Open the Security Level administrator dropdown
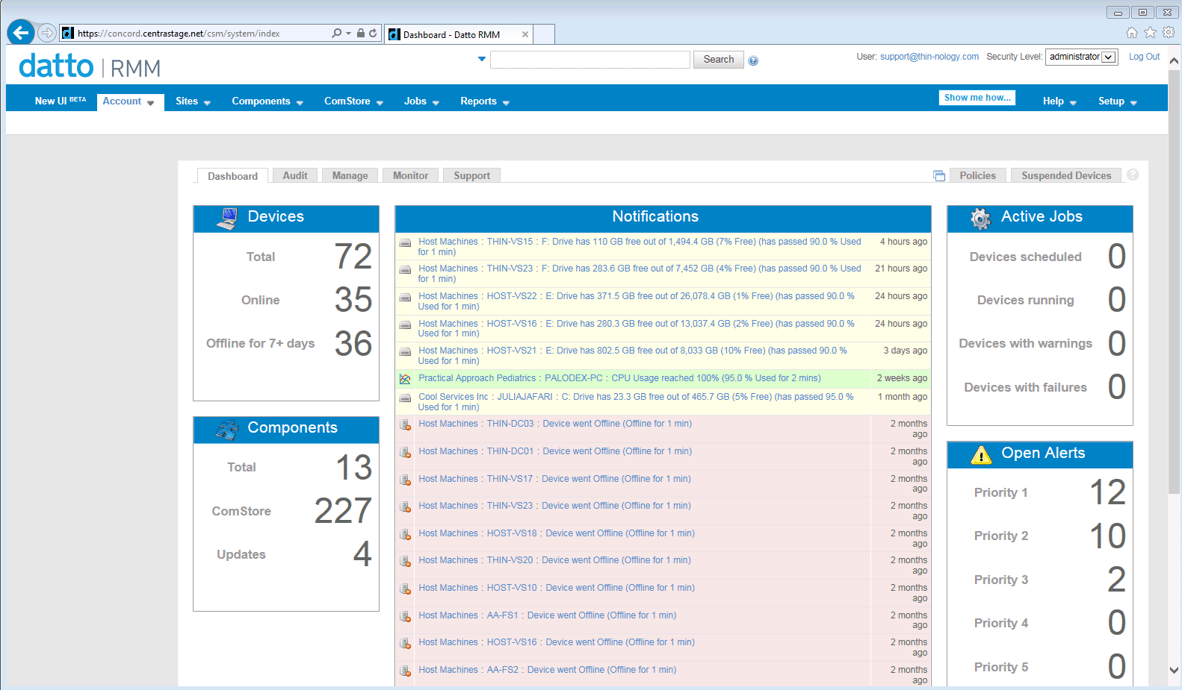The width and height of the screenshot is (1182, 690). pos(1081,57)
